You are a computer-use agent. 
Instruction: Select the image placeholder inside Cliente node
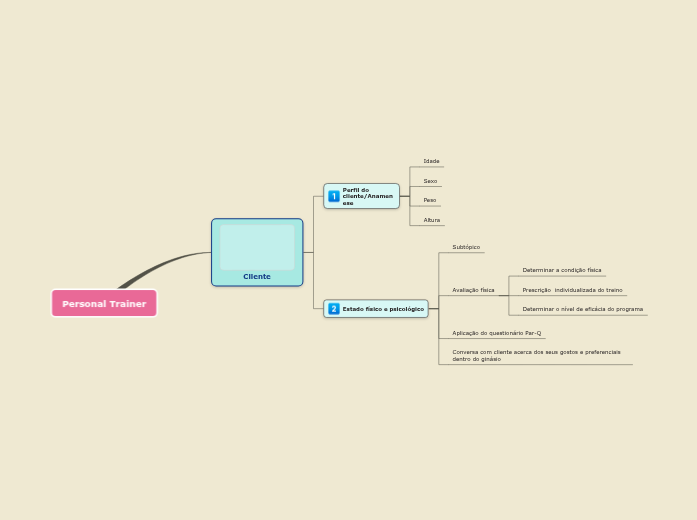pos(257,247)
